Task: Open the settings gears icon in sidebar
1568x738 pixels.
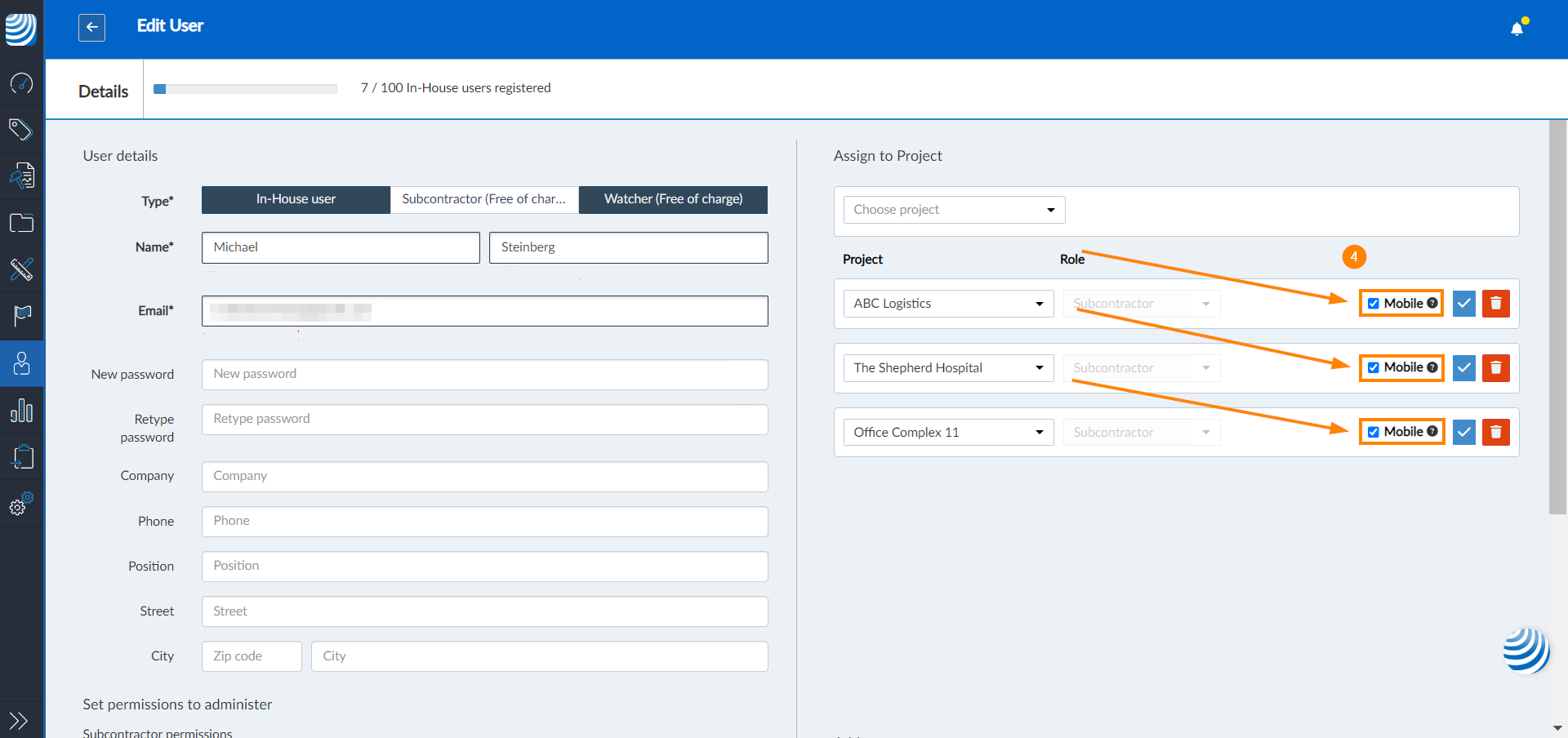Action: pyautogui.click(x=22, y=504)
